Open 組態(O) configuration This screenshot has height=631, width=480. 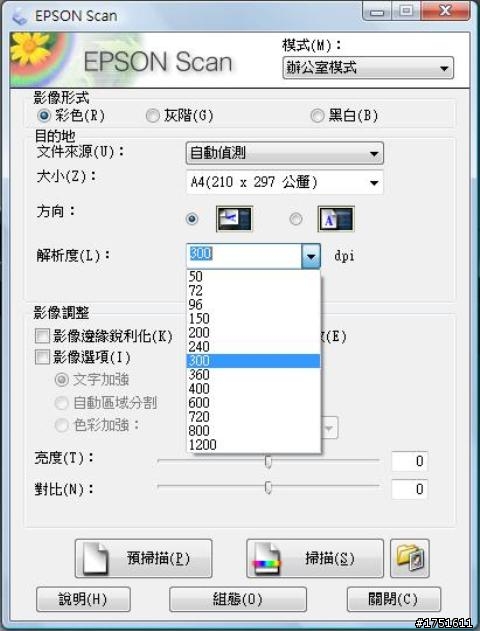coord(238,599)
